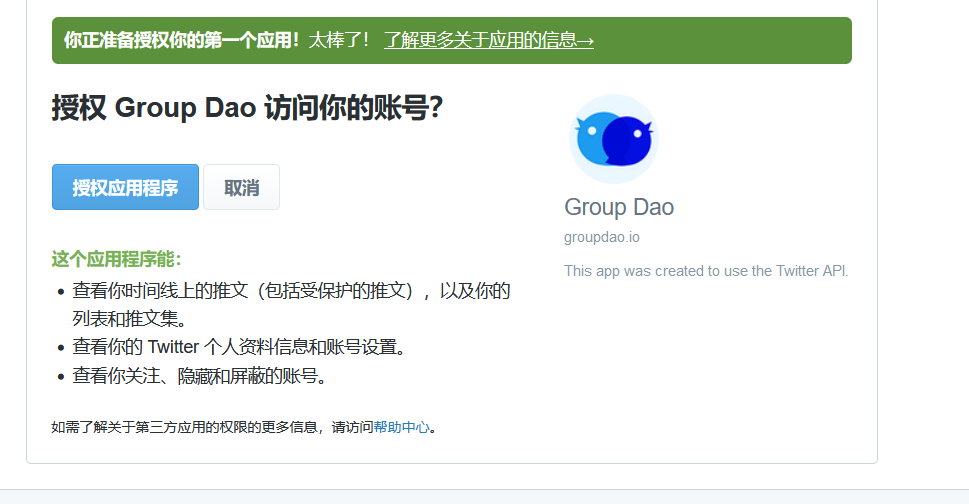This screenshot has height=504, width=969.
Task: Click the footer text 如需了解关于第三方应用的权限的更多信息
Action: pos(184,427)
